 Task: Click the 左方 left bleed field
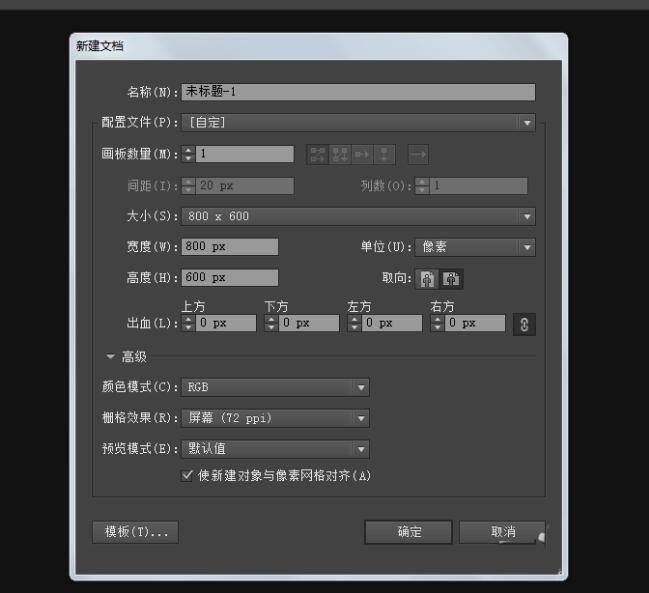392,323
